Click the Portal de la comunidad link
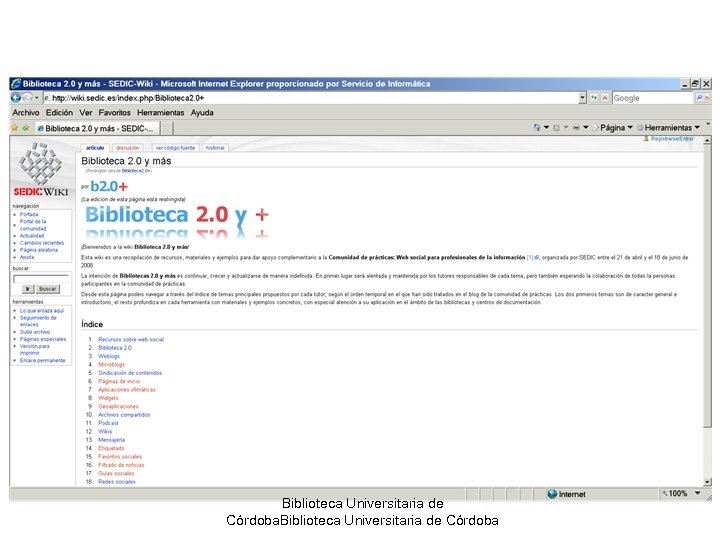720x540 pixels. click(x=33, y=225)
